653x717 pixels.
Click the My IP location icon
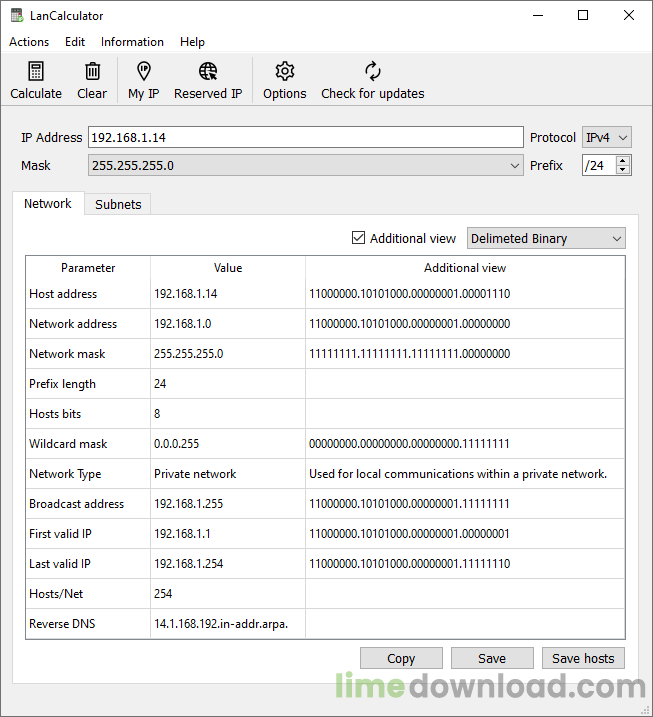tap(144, 71)
